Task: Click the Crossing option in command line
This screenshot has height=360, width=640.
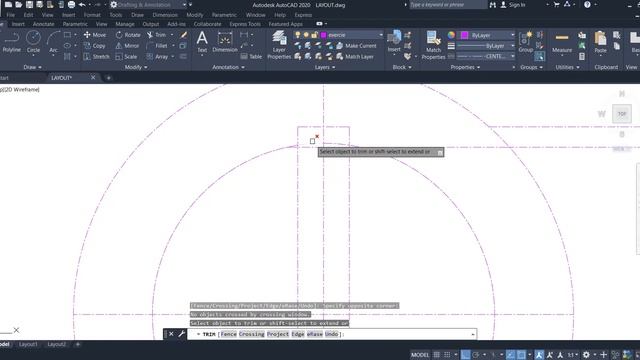Action: coord(251,334)
